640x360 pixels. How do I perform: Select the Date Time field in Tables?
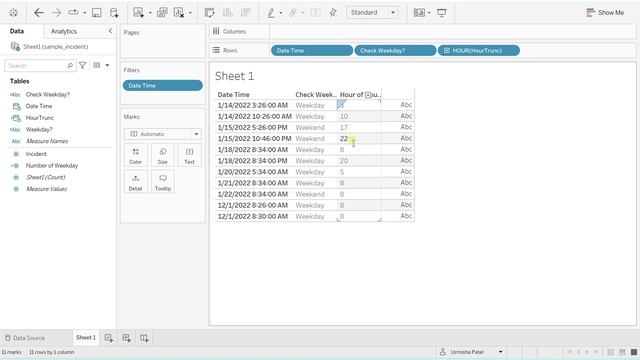pyautogui.click(x=39, y=106)
